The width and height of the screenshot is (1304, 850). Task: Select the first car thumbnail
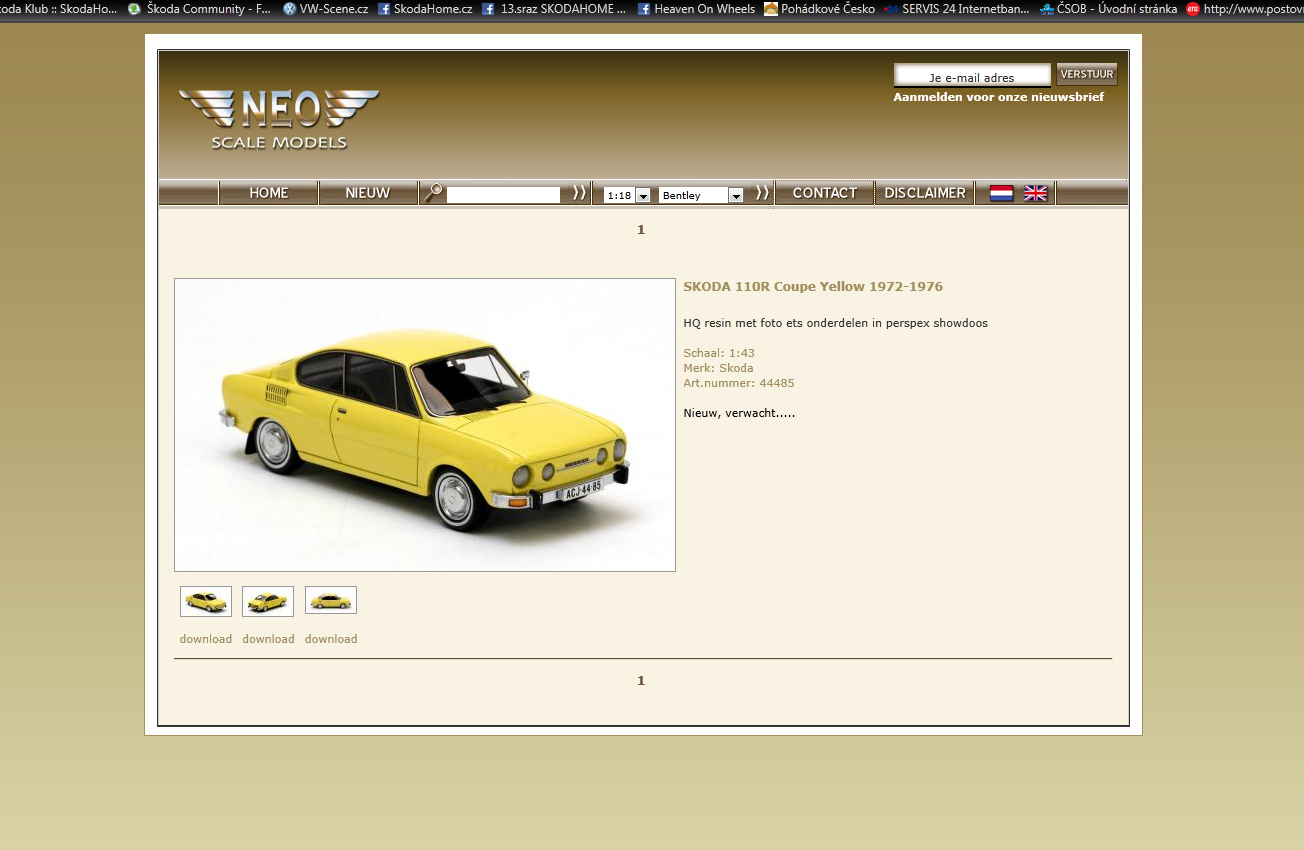pos(206,601)
